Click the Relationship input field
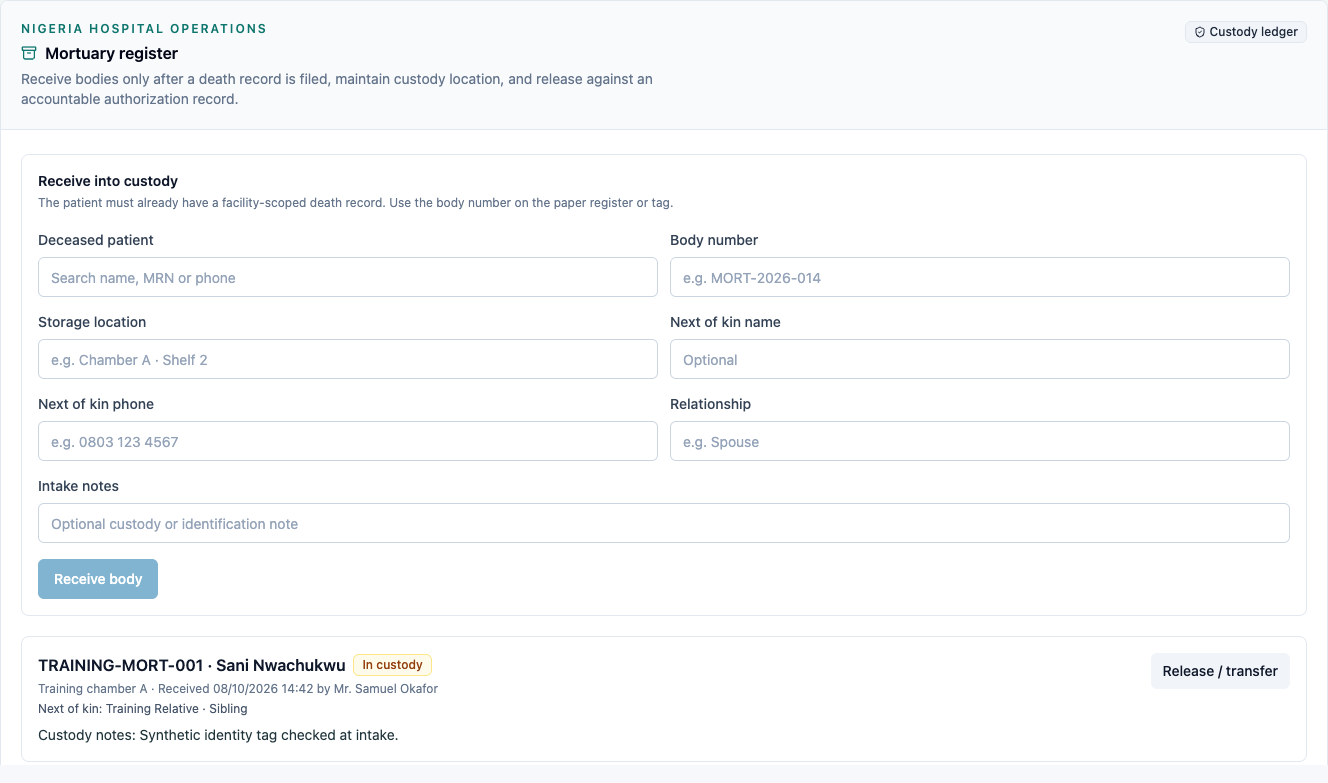The width and height of the screenshot is (1328, 783). click(980, 441)
